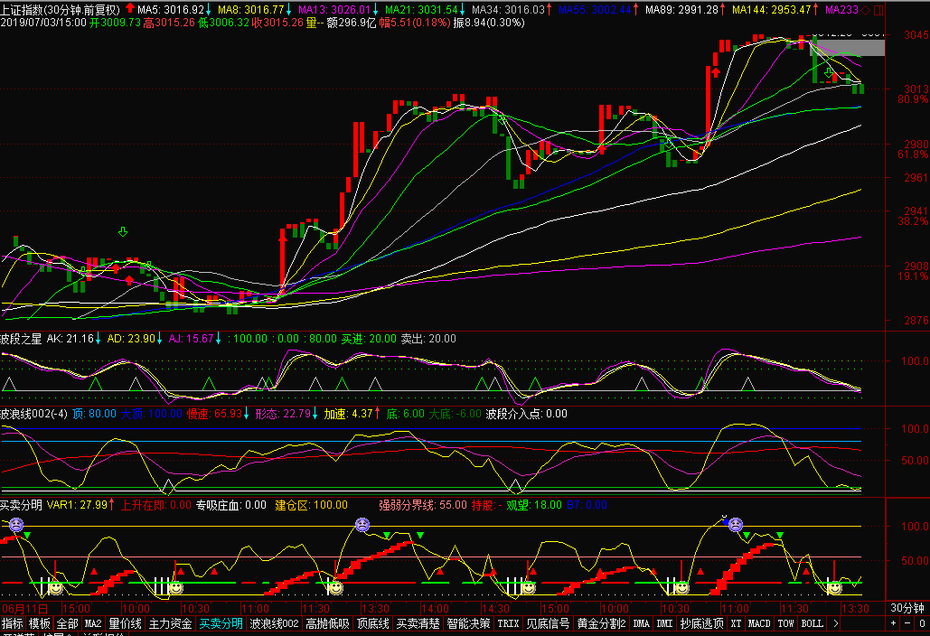Image resolution: width=930 pixels, height=636 pixels.
Task: Click the grey rectangle annotation at top right of chart
Action: point(848,47)
